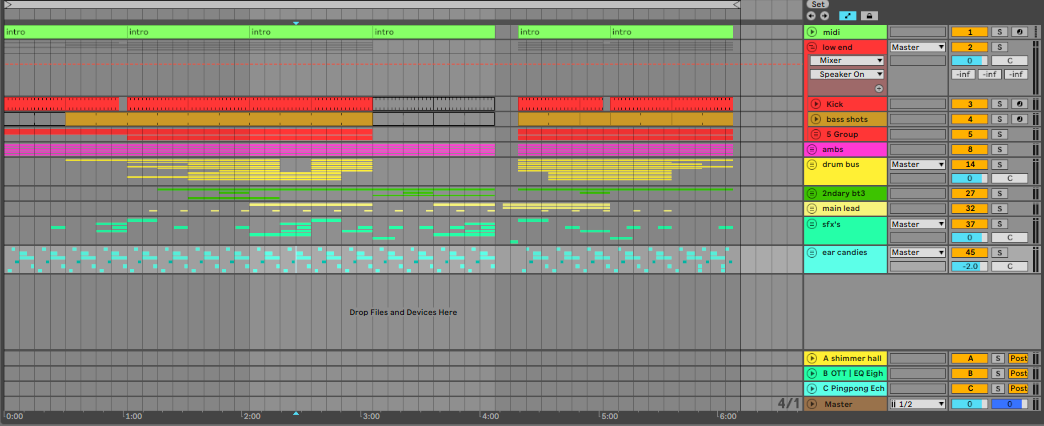Add automation lane on low end track
The image size is (1044, 426).
(879, 88)
